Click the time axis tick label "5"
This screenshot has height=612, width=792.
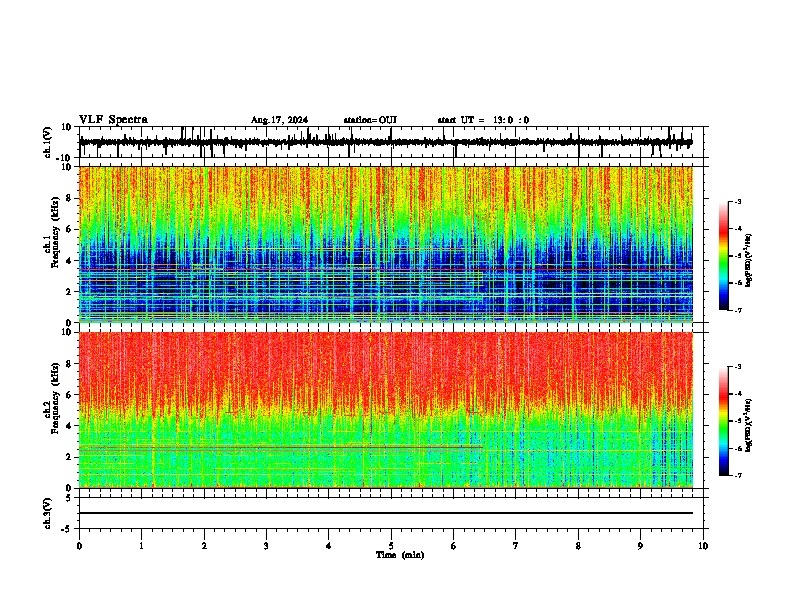point(391,546)
